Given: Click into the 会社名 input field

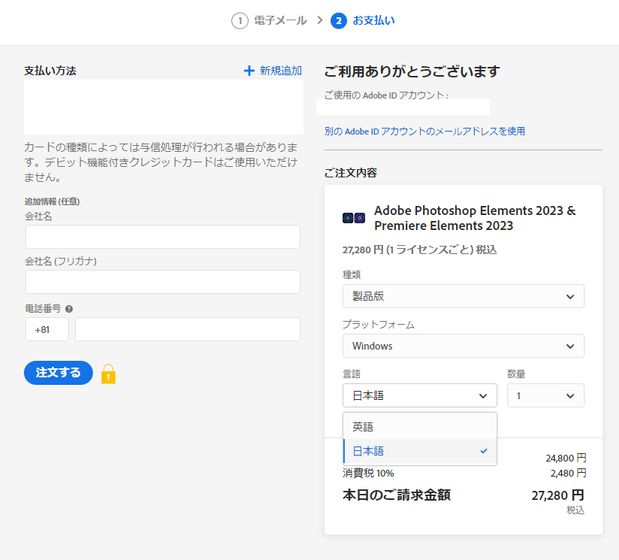Looking at the screenshot, I should (163, 237).
